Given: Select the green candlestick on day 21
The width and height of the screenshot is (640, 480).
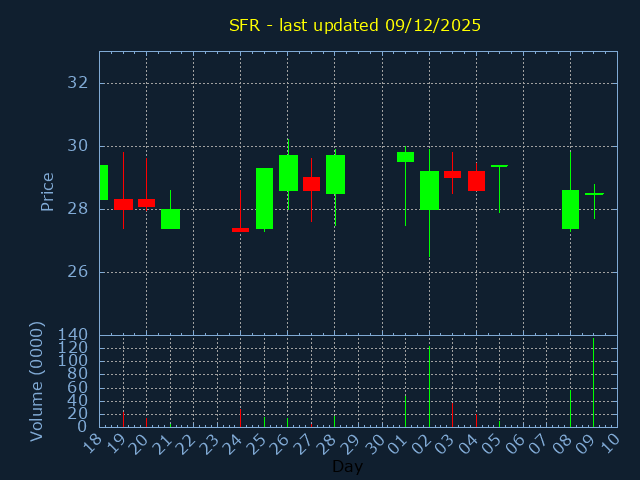Looking at the screenshot, I should coord(170,219).
